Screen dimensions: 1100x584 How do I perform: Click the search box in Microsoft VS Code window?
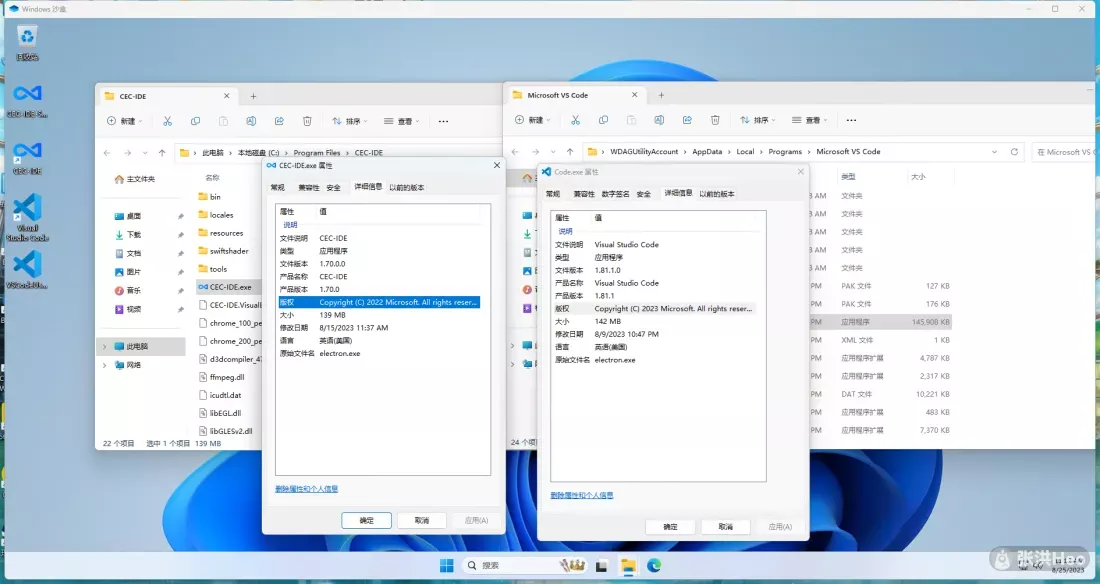coord(1064,152)
